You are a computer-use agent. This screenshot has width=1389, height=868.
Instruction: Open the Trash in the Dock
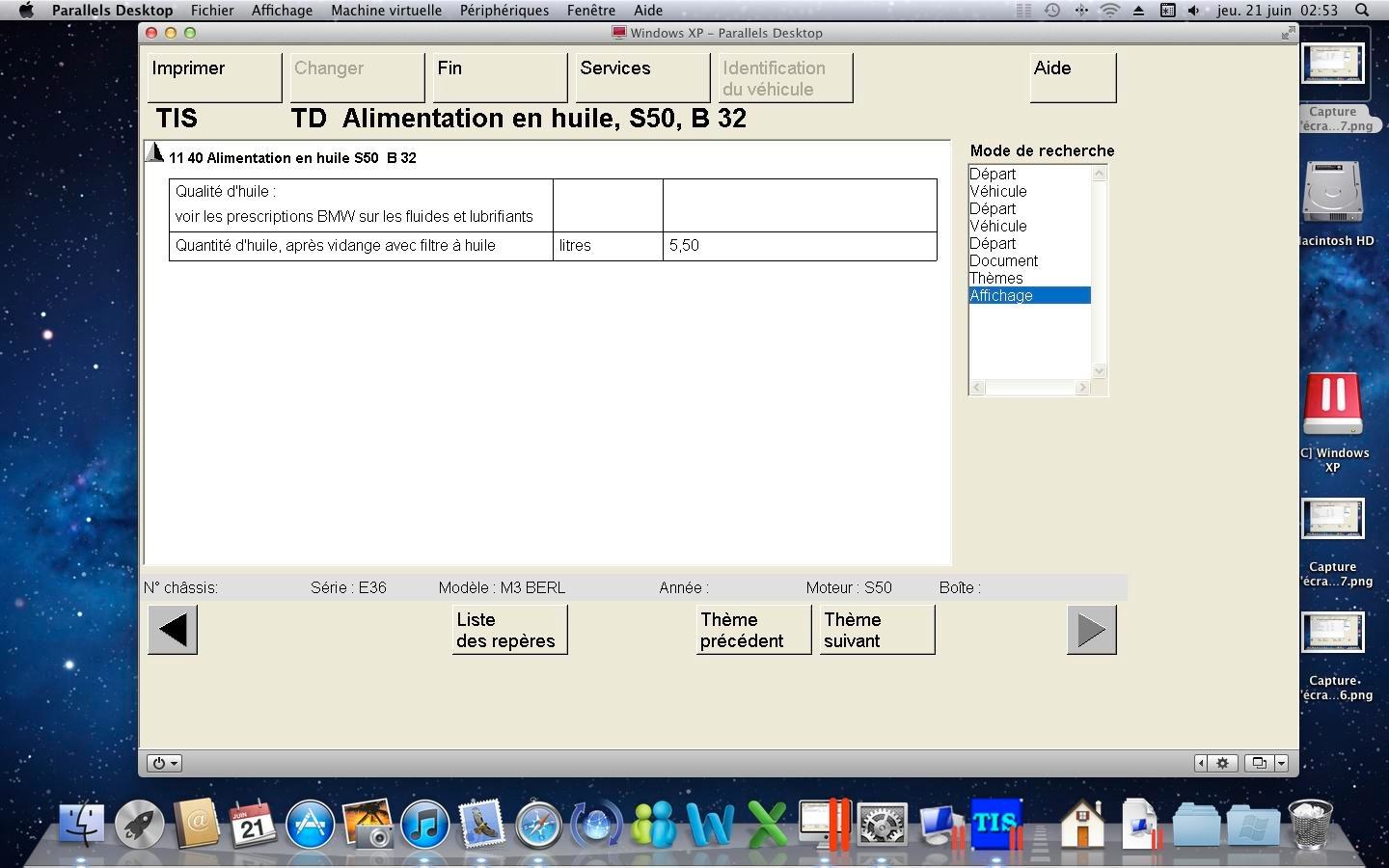click(1311, 826)
